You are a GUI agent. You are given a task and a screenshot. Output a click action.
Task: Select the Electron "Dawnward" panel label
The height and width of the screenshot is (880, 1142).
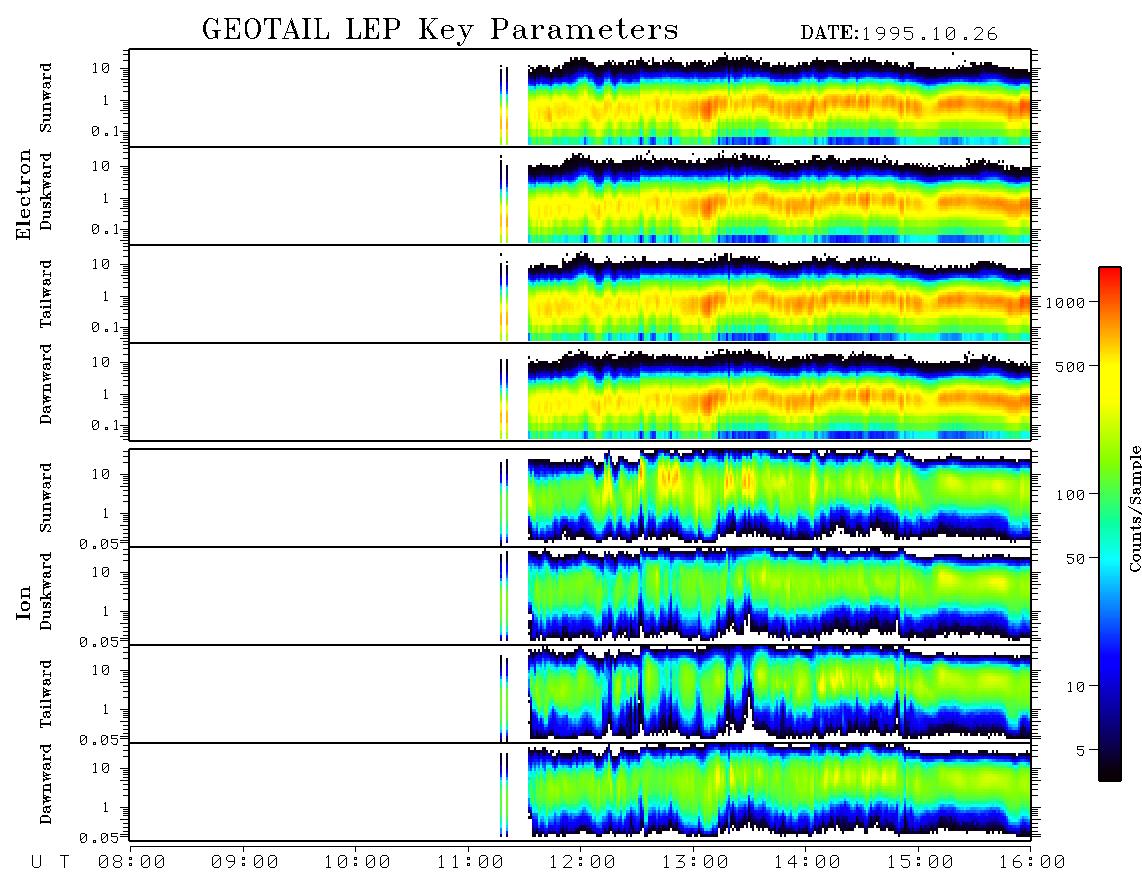[x=46, y=384]
